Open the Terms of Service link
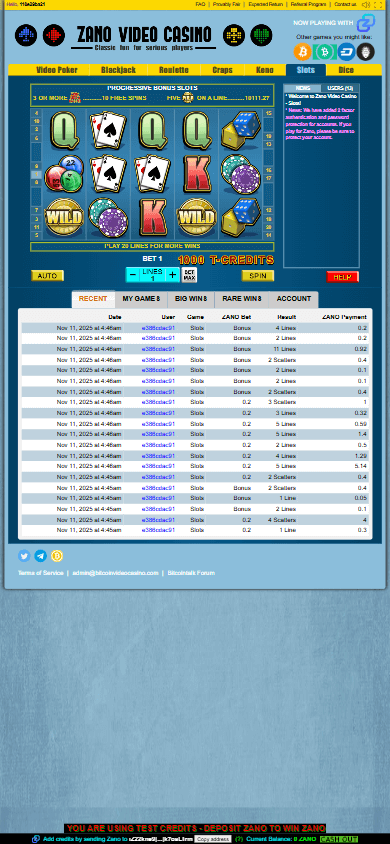390x844 pixels. tap(40, 573)
